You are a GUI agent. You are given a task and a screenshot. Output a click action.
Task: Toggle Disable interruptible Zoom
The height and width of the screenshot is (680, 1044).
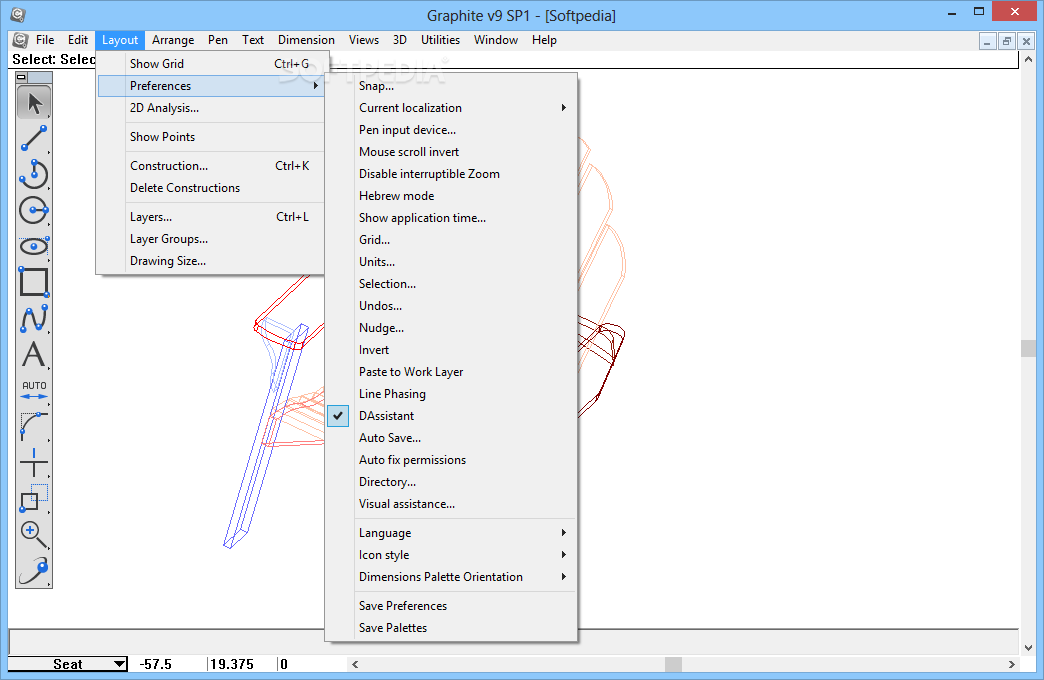point(451,174)
